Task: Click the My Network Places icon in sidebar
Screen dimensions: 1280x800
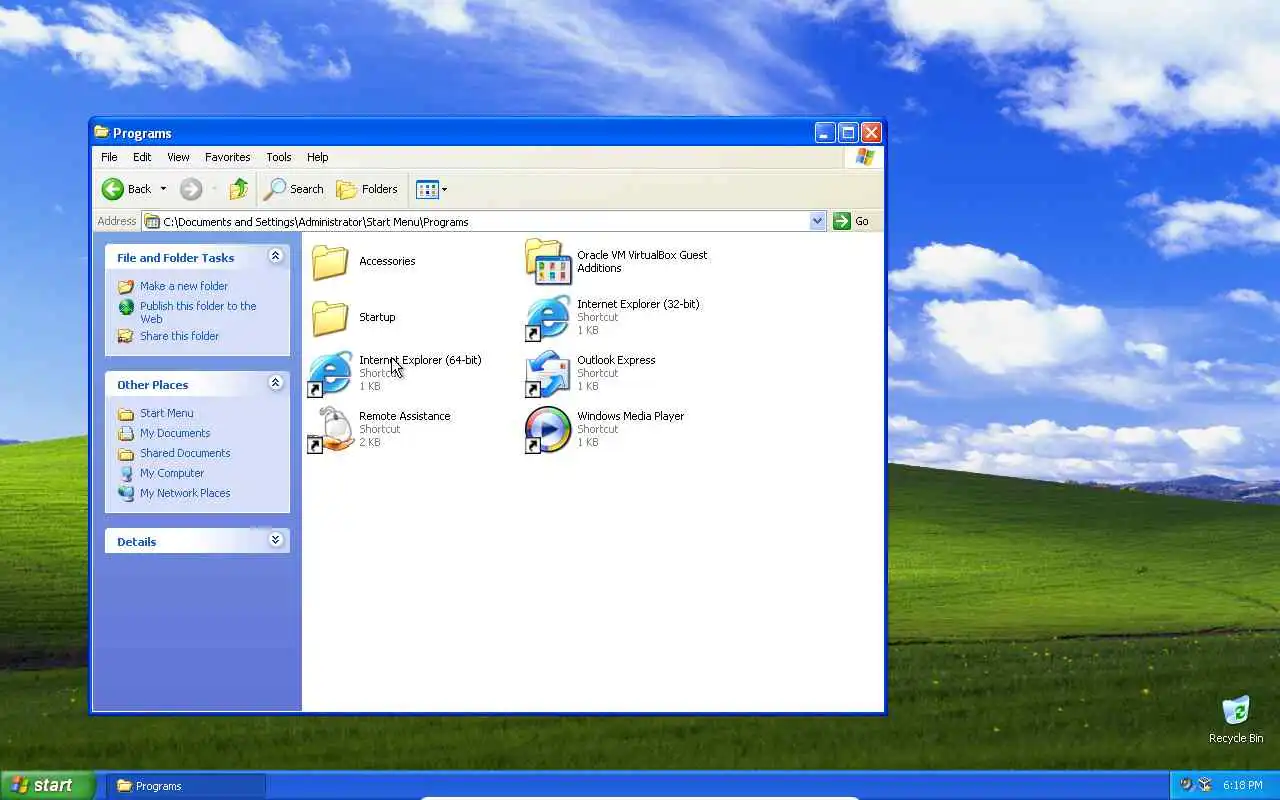Action: [126, 493]
